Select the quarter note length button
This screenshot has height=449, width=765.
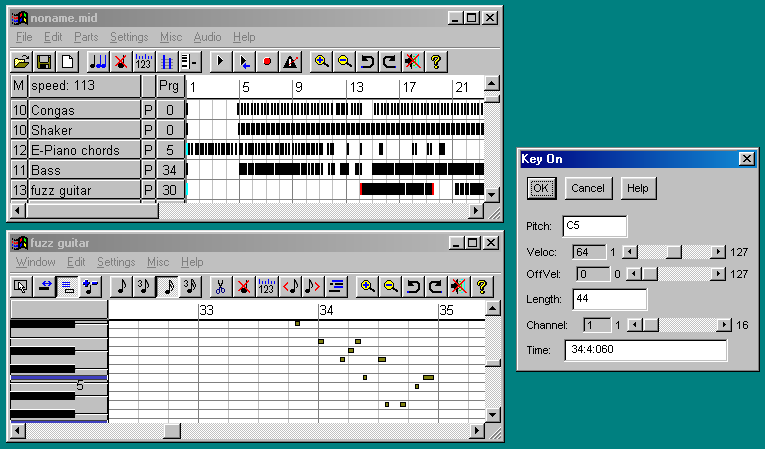122,286
